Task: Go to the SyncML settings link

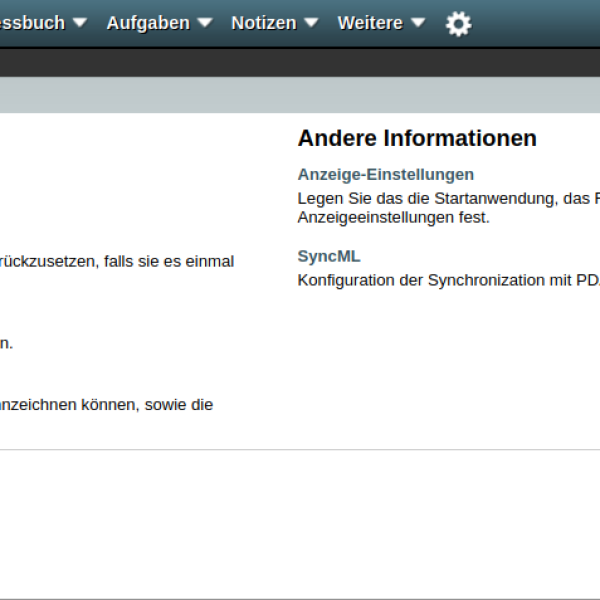Action: pos(328,256)
